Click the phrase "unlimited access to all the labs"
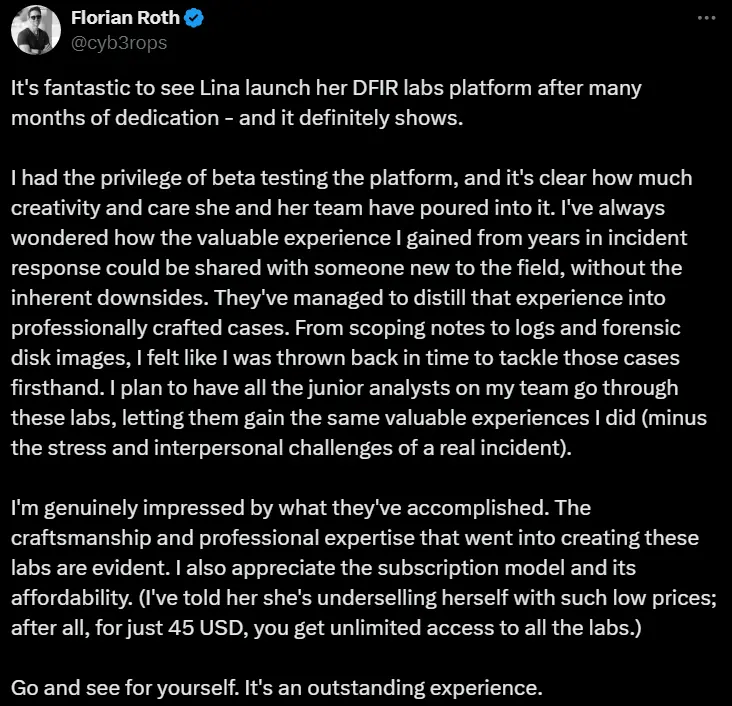 pyautogui.click(x=483, y=628)
